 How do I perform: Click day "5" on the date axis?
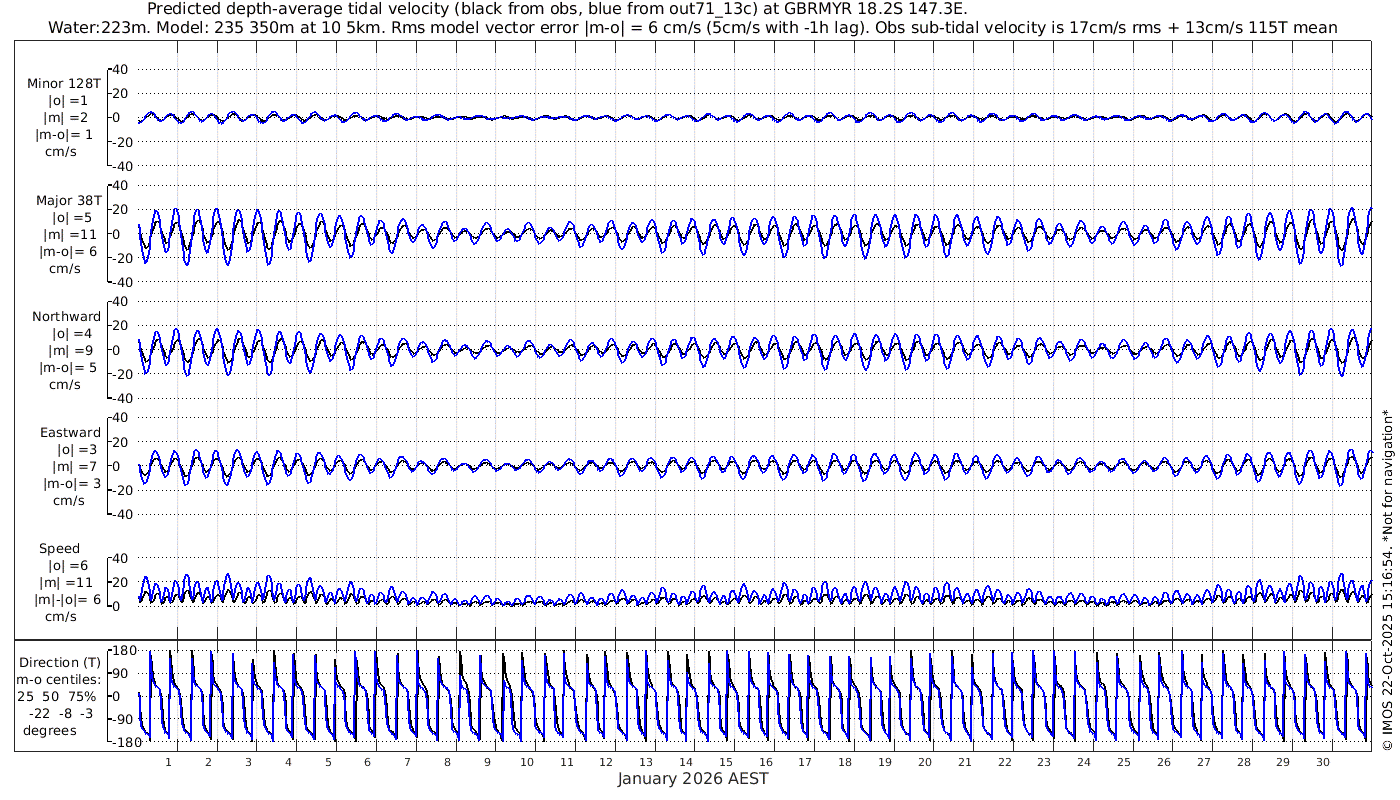point(328,762)
